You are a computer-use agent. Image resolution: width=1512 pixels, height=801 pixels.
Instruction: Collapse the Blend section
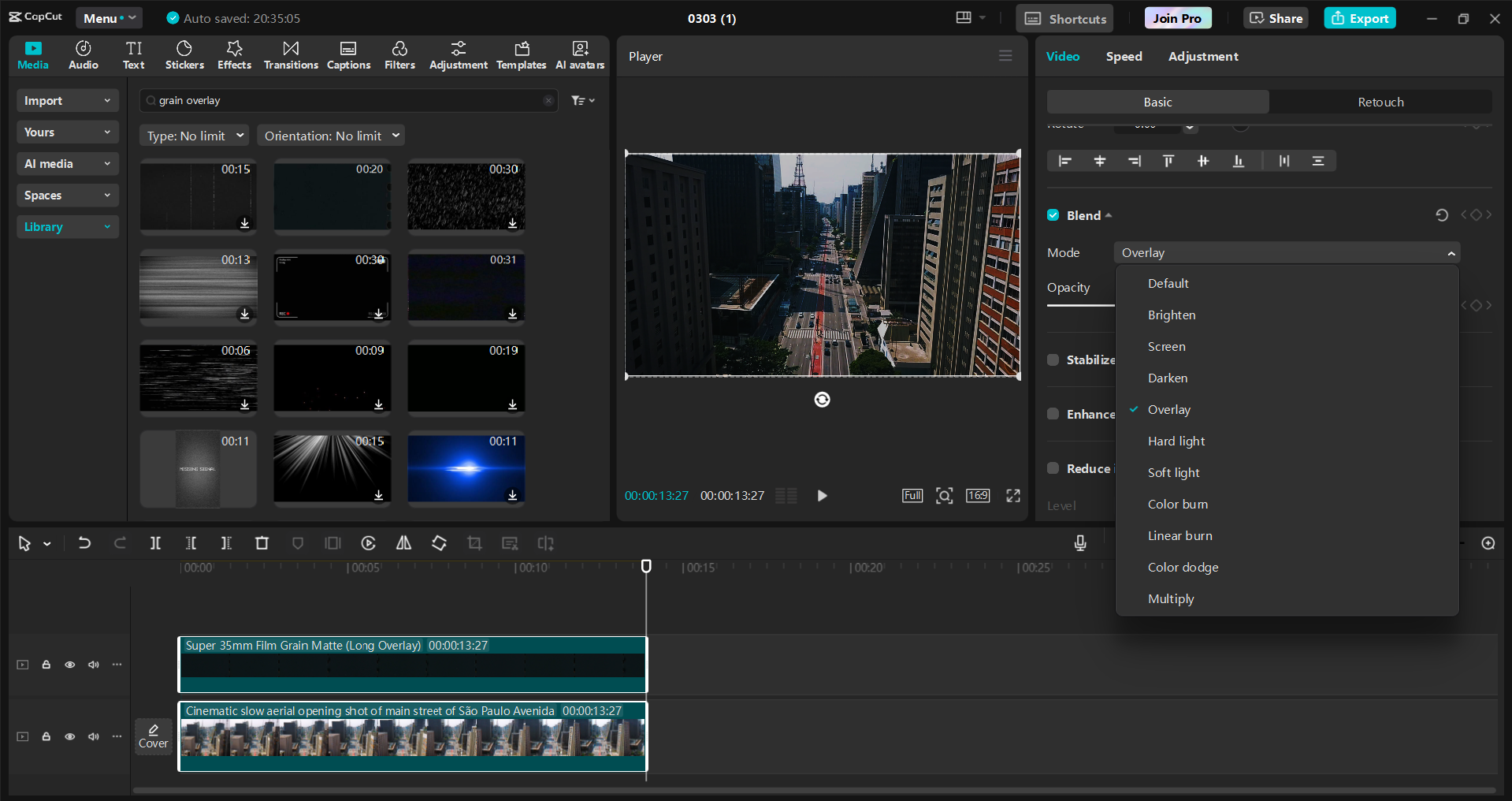(x=1108, y=214)
